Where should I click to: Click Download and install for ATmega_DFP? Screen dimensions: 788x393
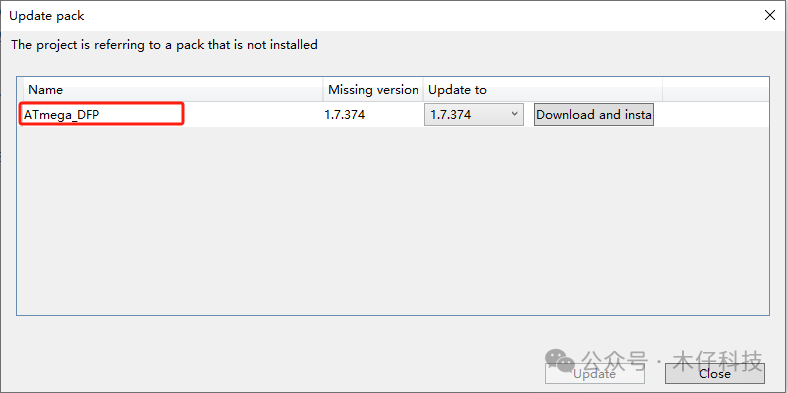click(x=594, y=115)
